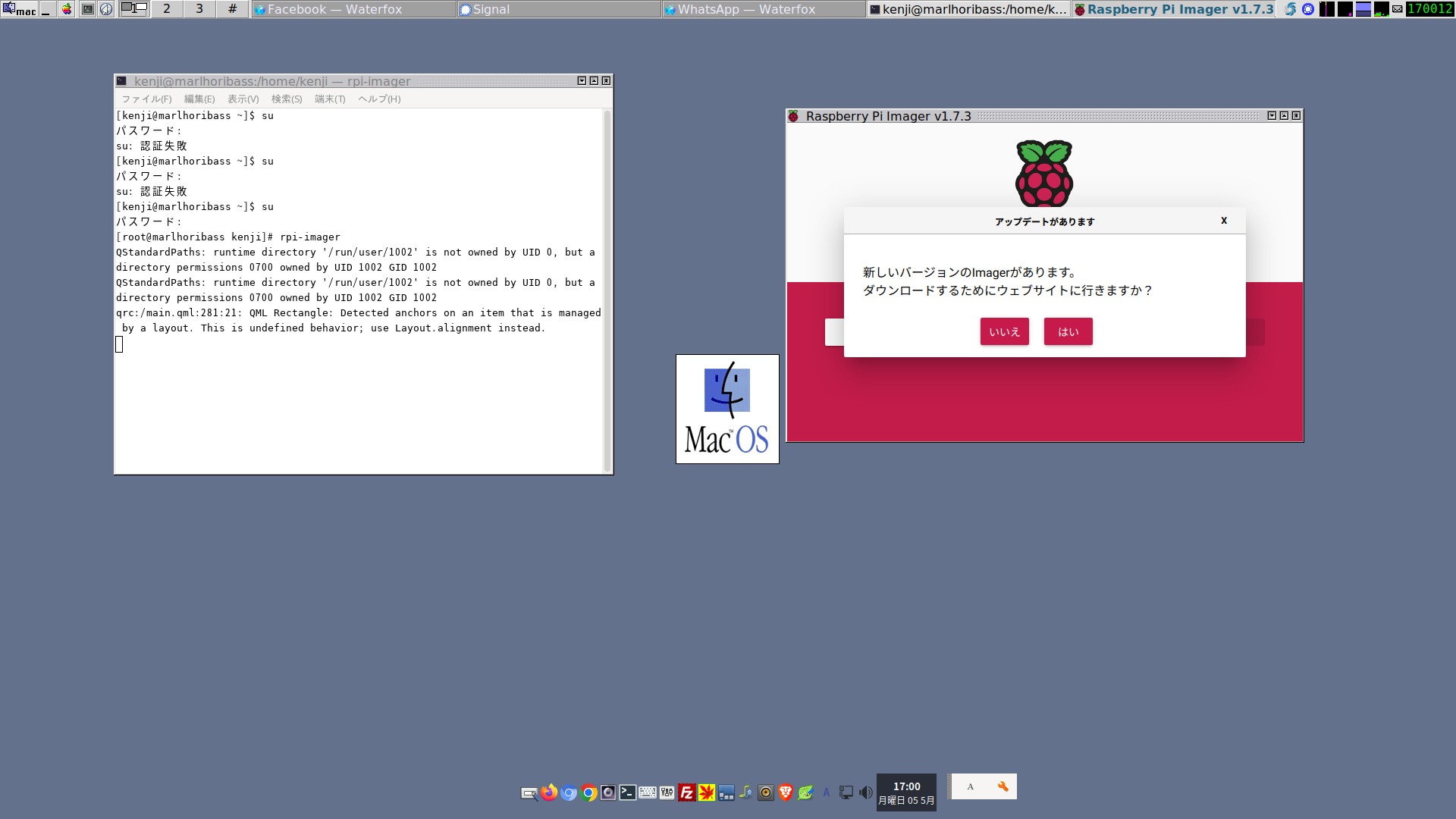Open the ファイル(F) menu in terminal
Viewport: 1456px width, 819px height.
(x=146, y=99)
